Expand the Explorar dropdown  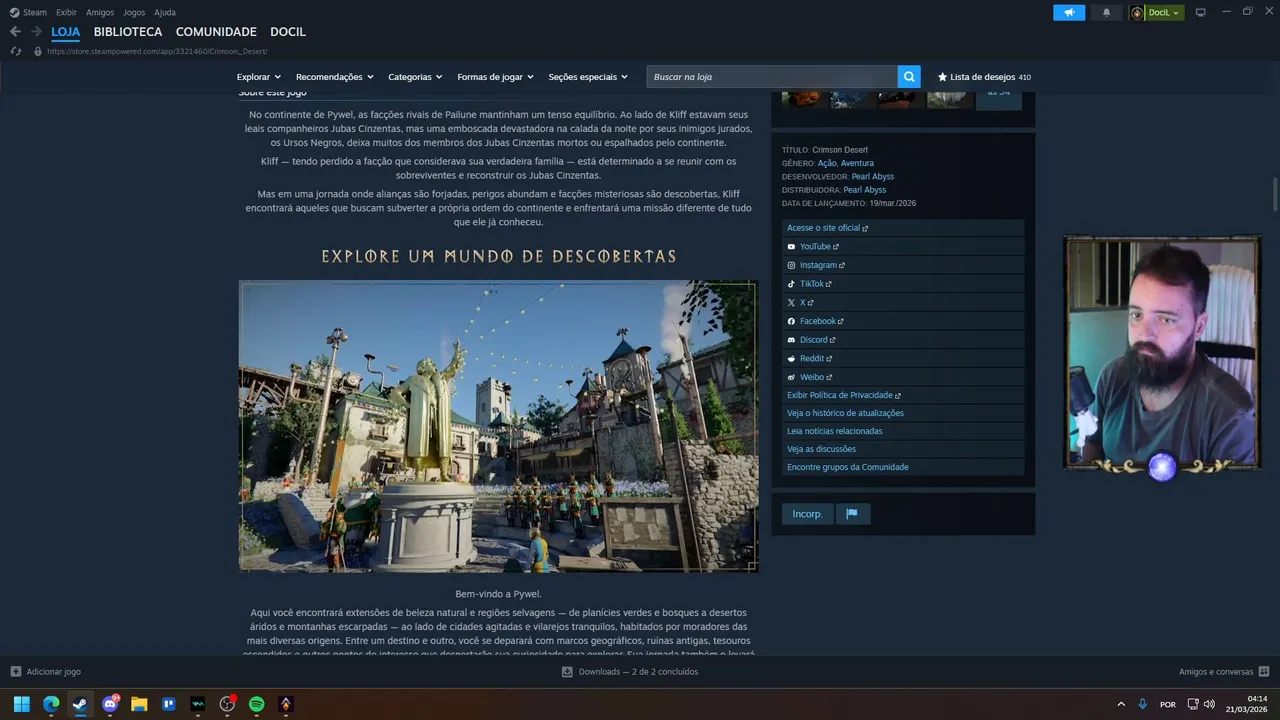(x=258, y=77)
